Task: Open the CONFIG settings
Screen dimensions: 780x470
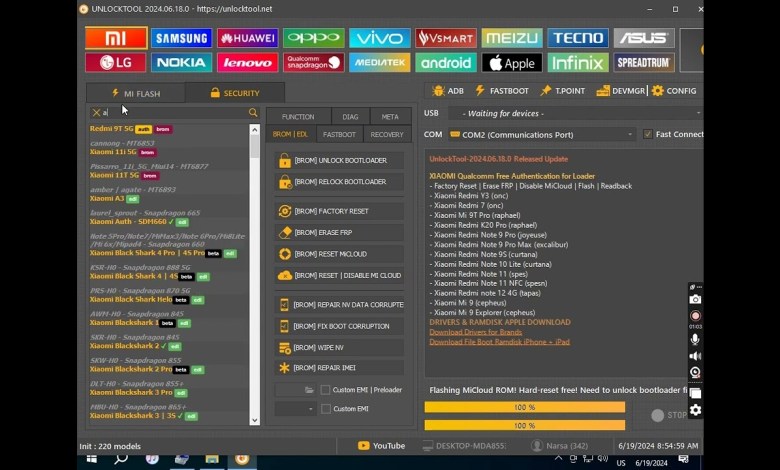Action: tap(674, 91)
